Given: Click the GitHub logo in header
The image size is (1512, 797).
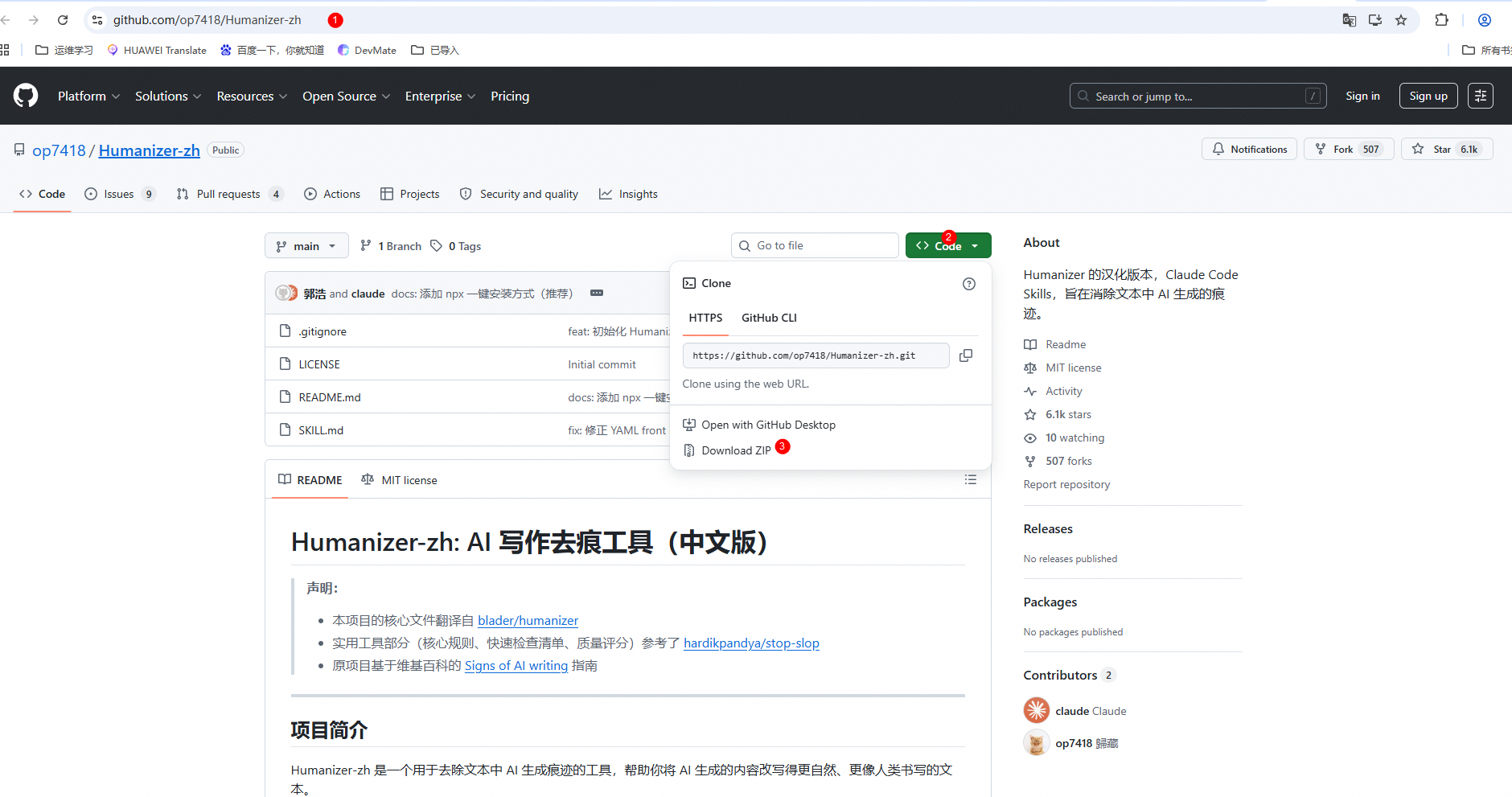Looking at the screenshot, I should click(26, 96).
